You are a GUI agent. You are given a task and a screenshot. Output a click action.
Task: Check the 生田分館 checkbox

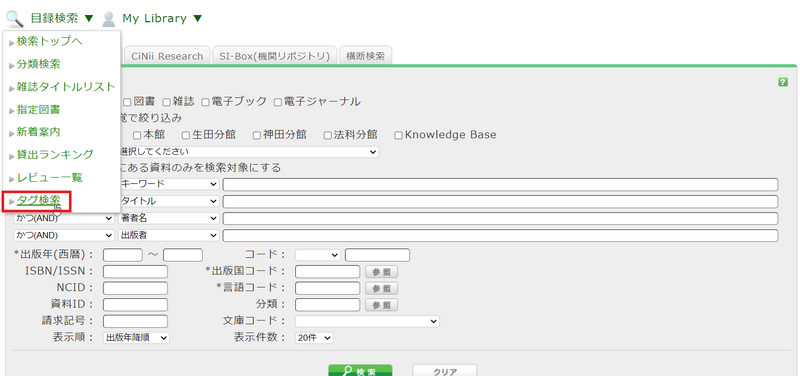(186, 136)
